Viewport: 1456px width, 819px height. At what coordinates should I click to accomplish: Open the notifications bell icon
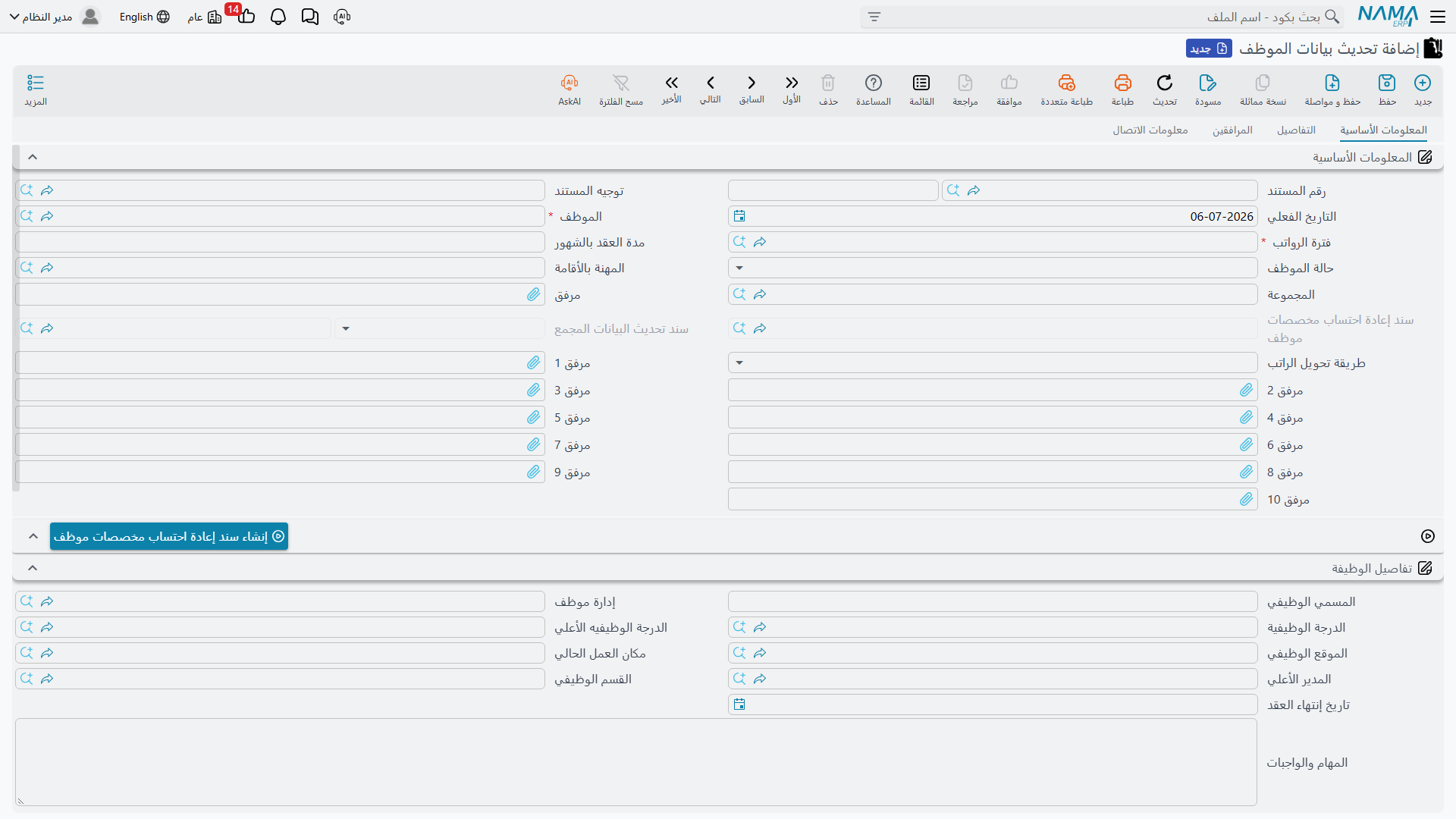(x=278, y=17)
